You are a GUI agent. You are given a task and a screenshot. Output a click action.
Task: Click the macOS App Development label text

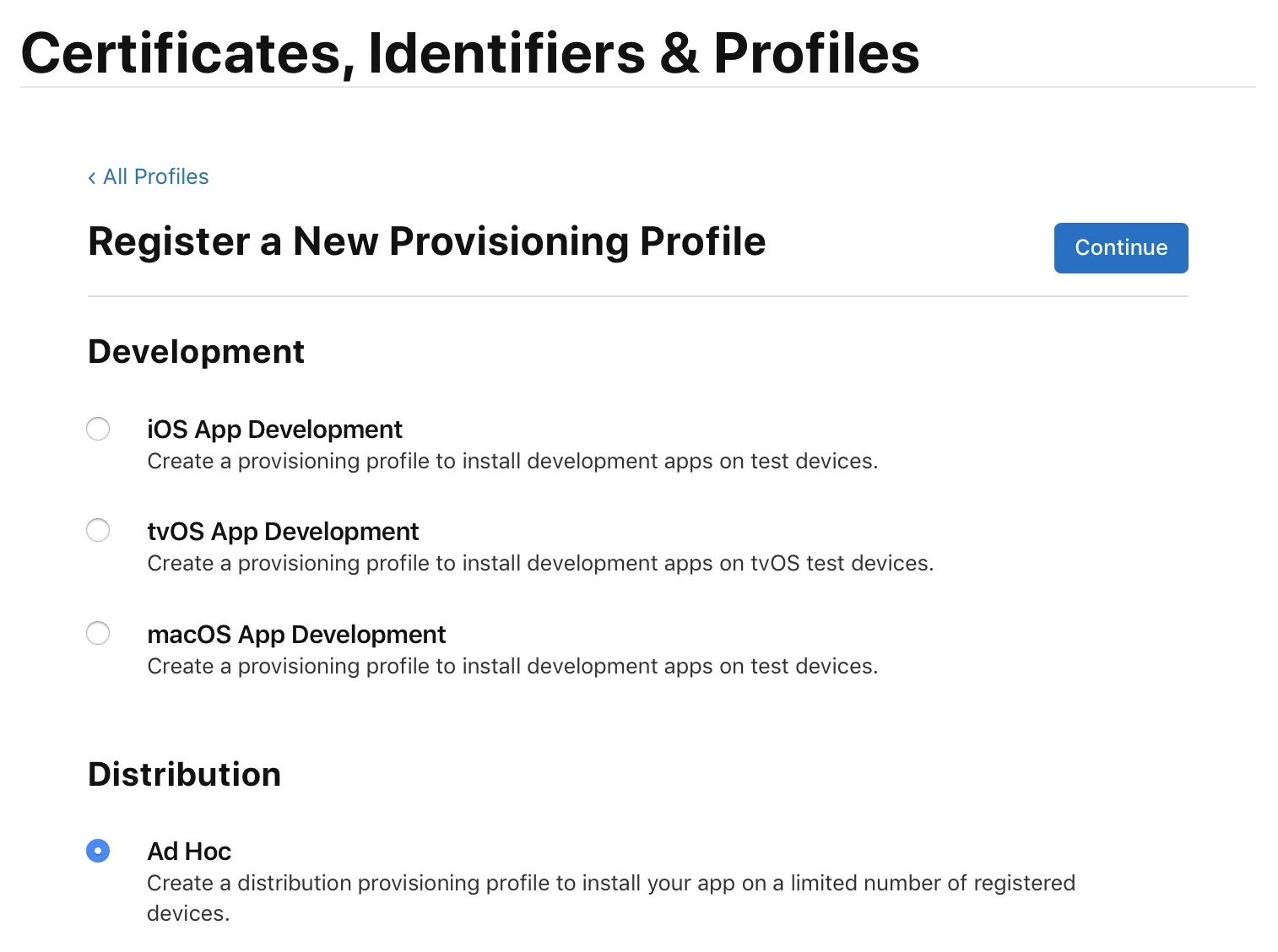pyautogui.click(x=296, y=635)
